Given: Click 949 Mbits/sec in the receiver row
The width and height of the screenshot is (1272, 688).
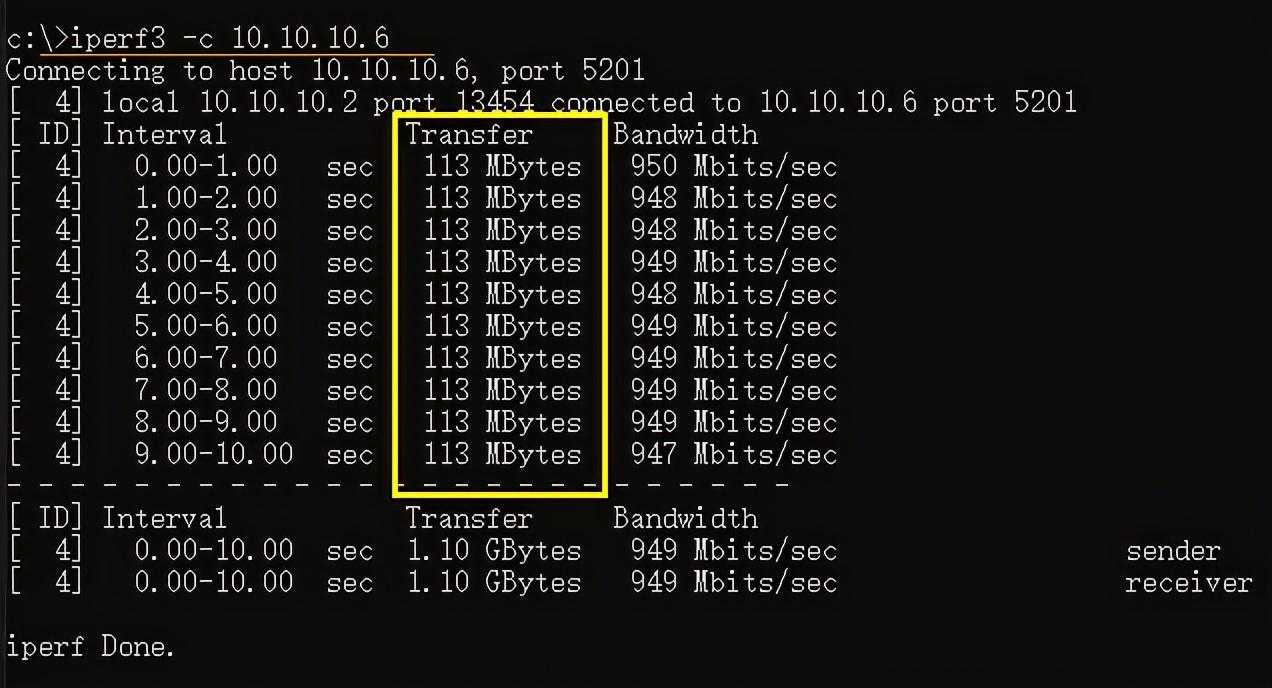Looking at the screenshot, I should coord(733,583).
